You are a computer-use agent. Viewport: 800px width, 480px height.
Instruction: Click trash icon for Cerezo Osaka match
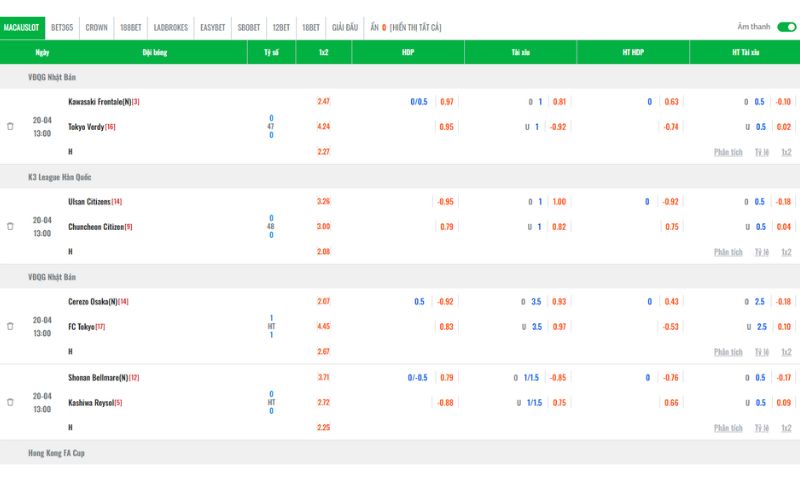pyautogui.click(x=10, y=326)
